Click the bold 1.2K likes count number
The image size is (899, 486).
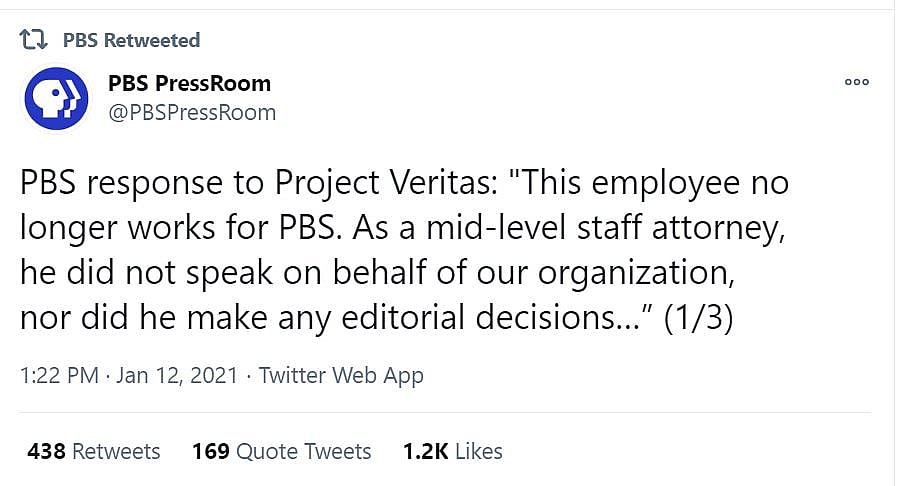click(x=425, y=451)
